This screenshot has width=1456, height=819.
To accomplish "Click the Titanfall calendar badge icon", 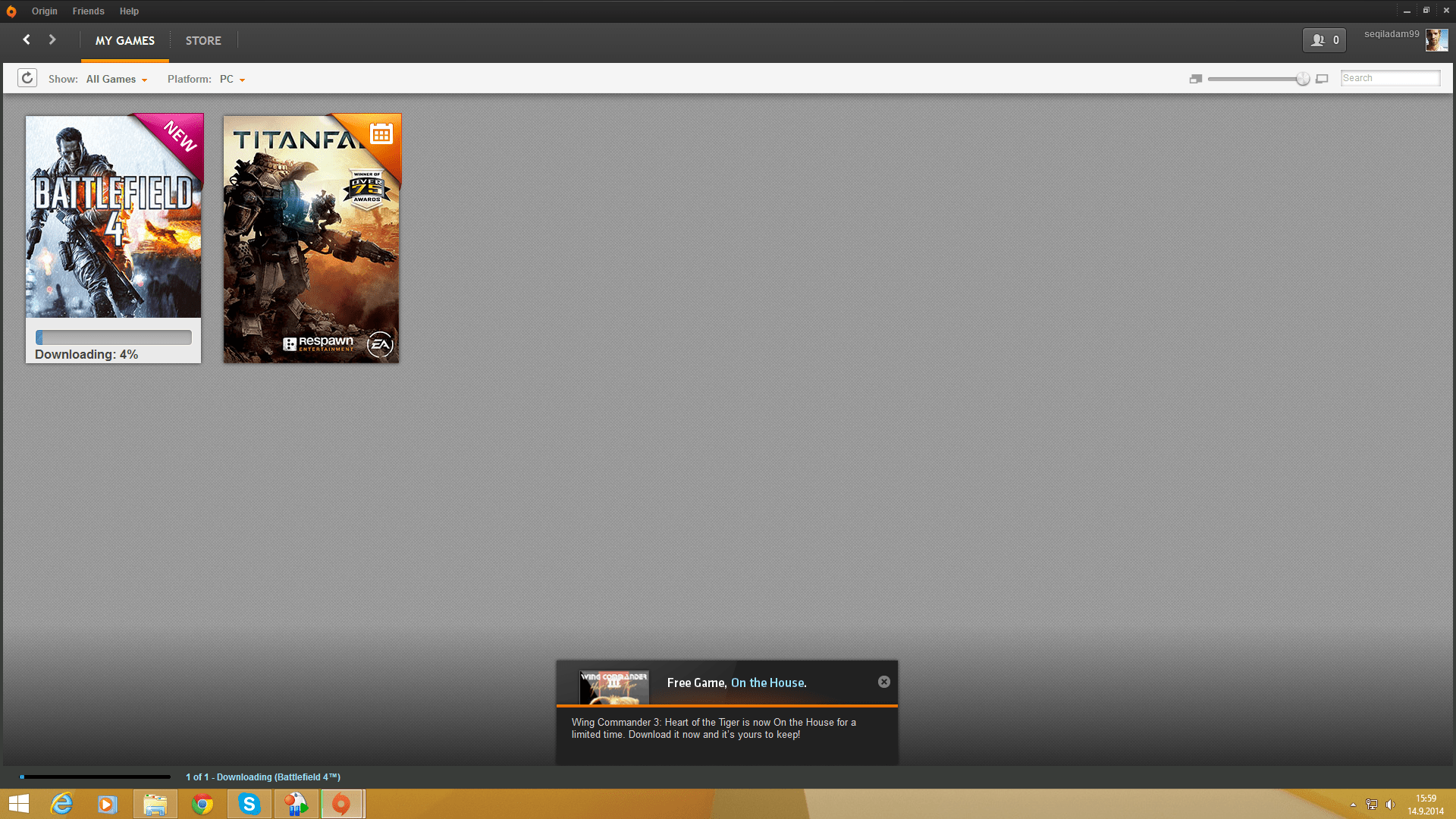I will click(x=381, y=134).
